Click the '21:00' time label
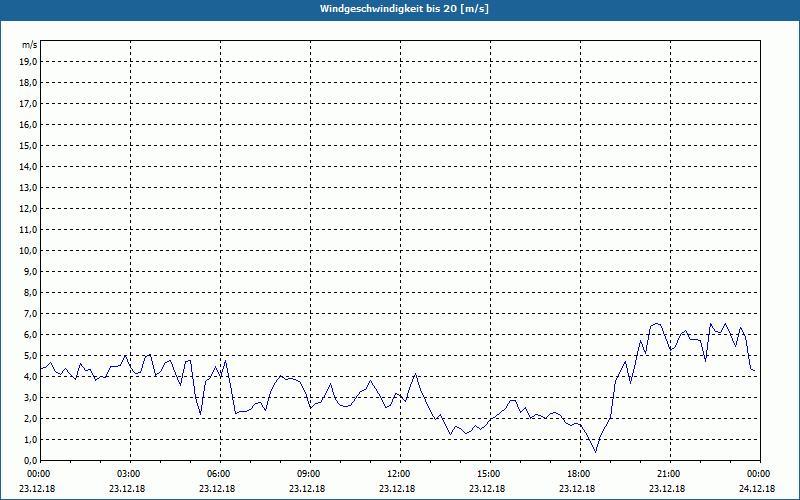The height and width of the screenshot is (500, 800). pyautogui.click(x=667, y=474)
